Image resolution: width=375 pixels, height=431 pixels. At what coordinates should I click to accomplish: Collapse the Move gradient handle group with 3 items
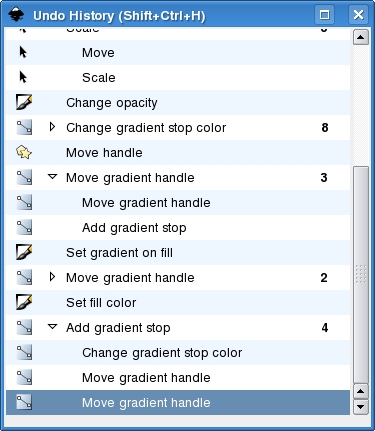click(52, 177)
